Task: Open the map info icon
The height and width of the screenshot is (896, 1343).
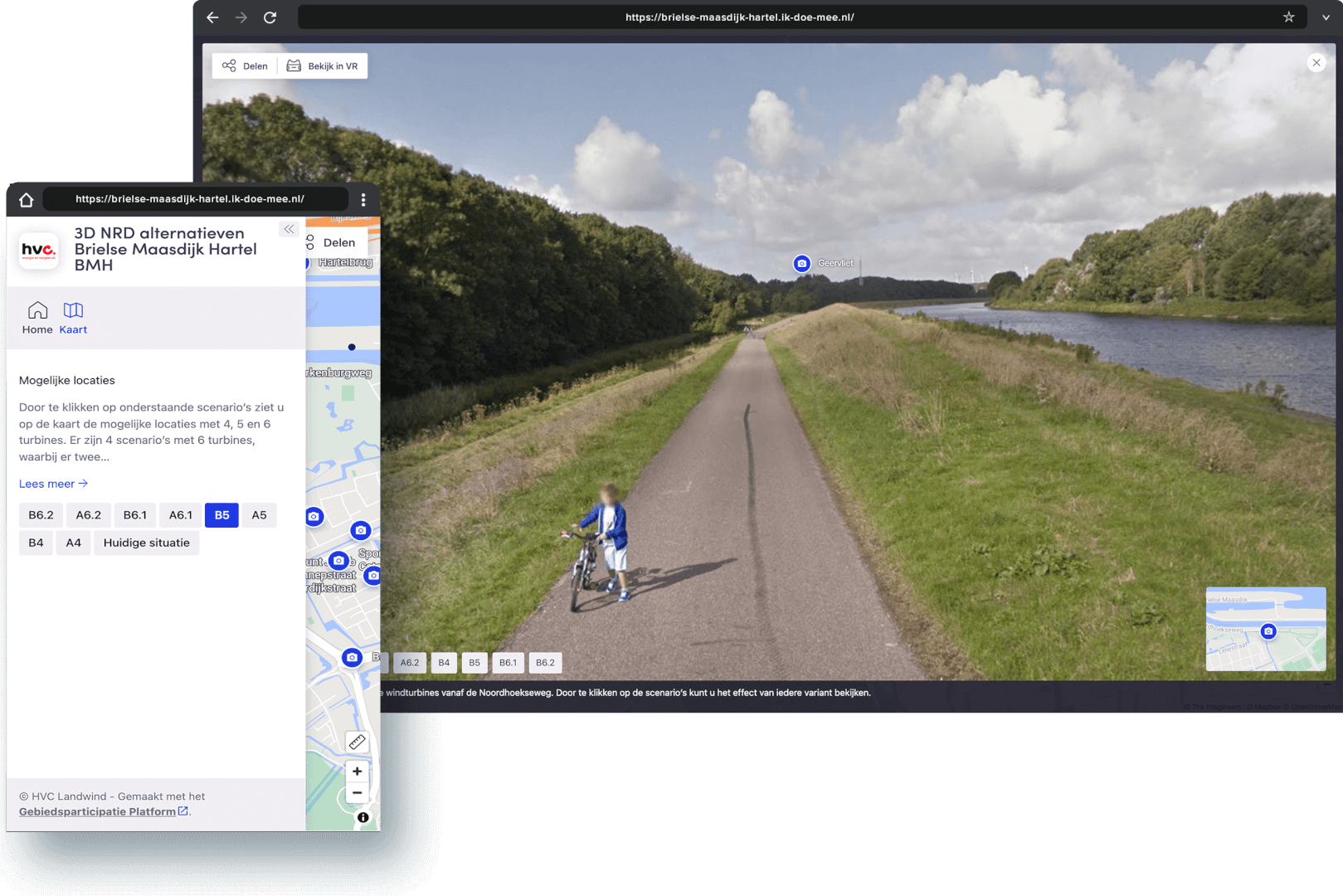Action: (x=363, y=817)
